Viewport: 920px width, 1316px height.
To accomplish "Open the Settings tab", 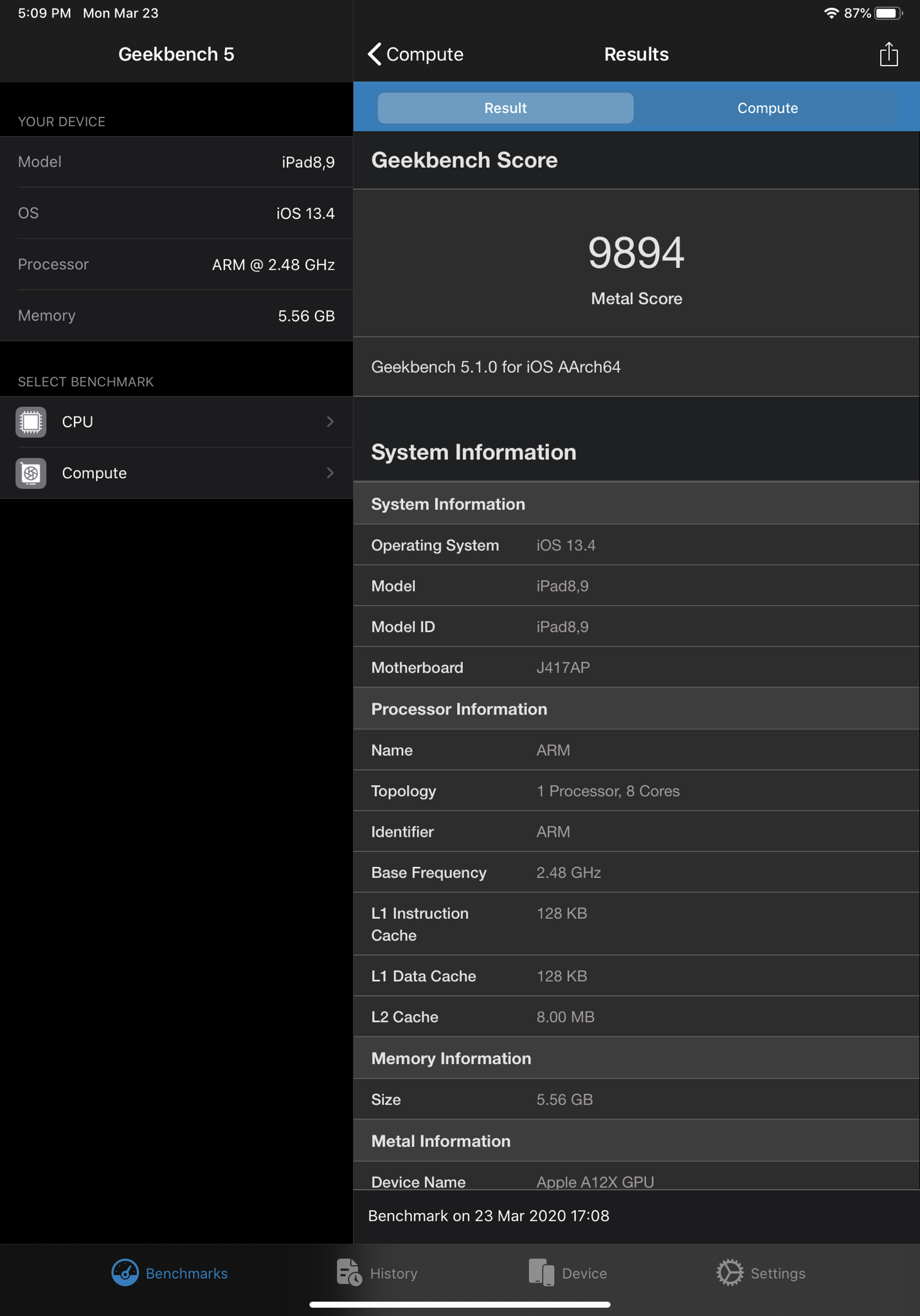I will tap(761, 1273).
